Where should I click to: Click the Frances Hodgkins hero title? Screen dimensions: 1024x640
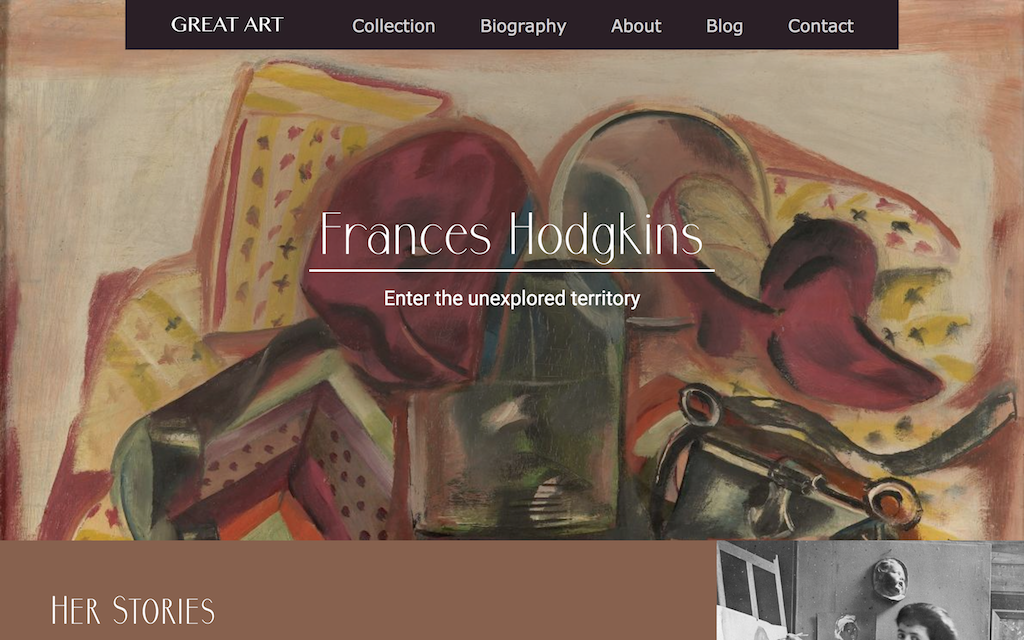coord(511,235)
